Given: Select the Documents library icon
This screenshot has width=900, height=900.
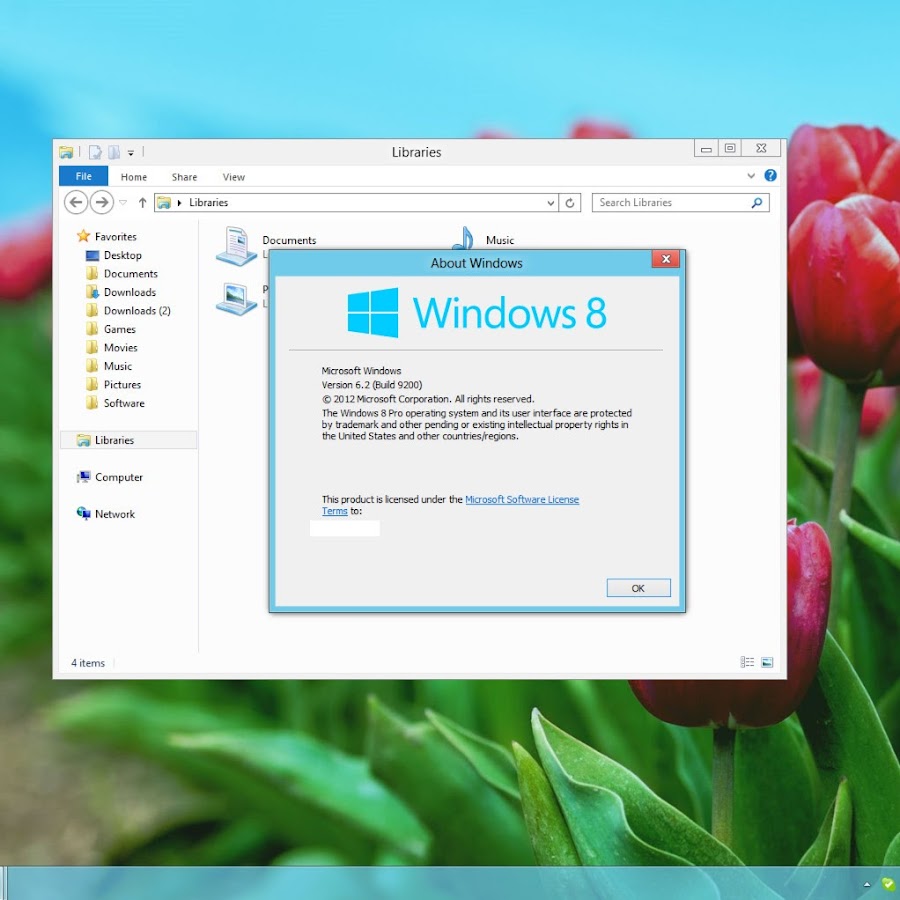Looking at the screenshot, I should [236, 246].
